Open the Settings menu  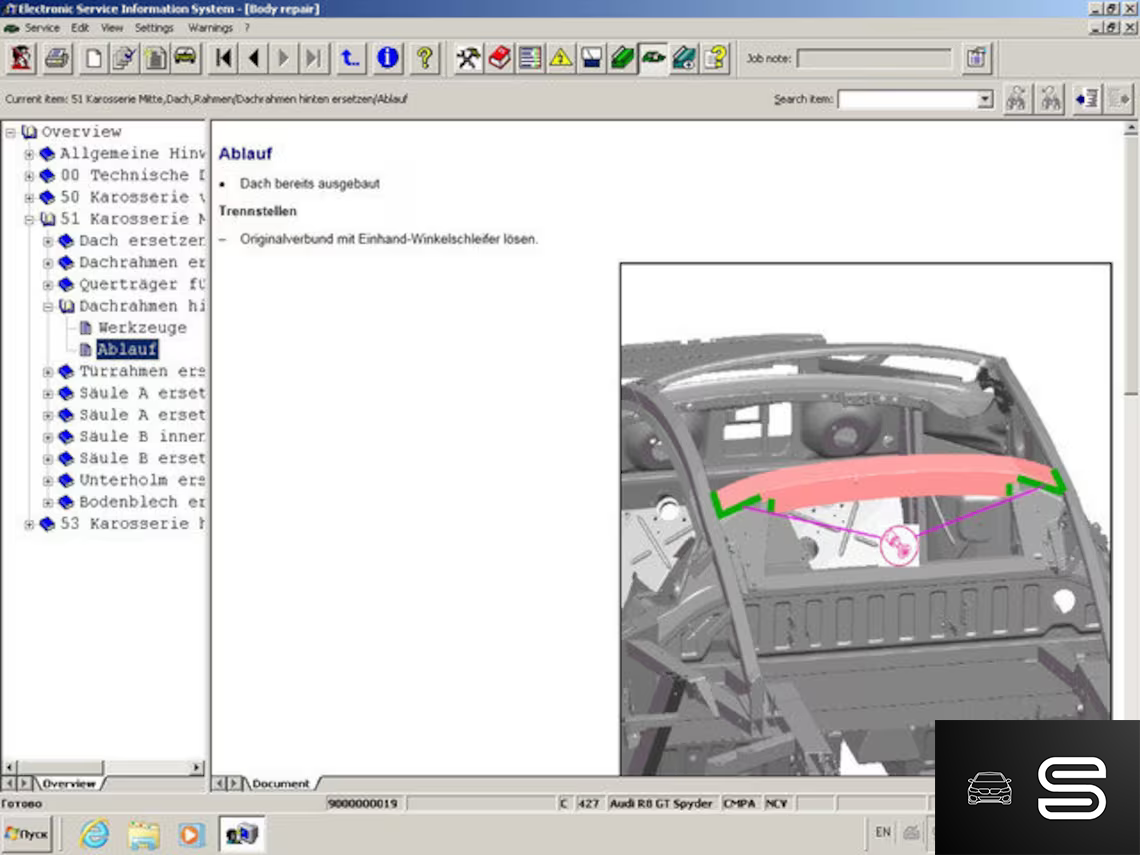click(x=154, y=28)
